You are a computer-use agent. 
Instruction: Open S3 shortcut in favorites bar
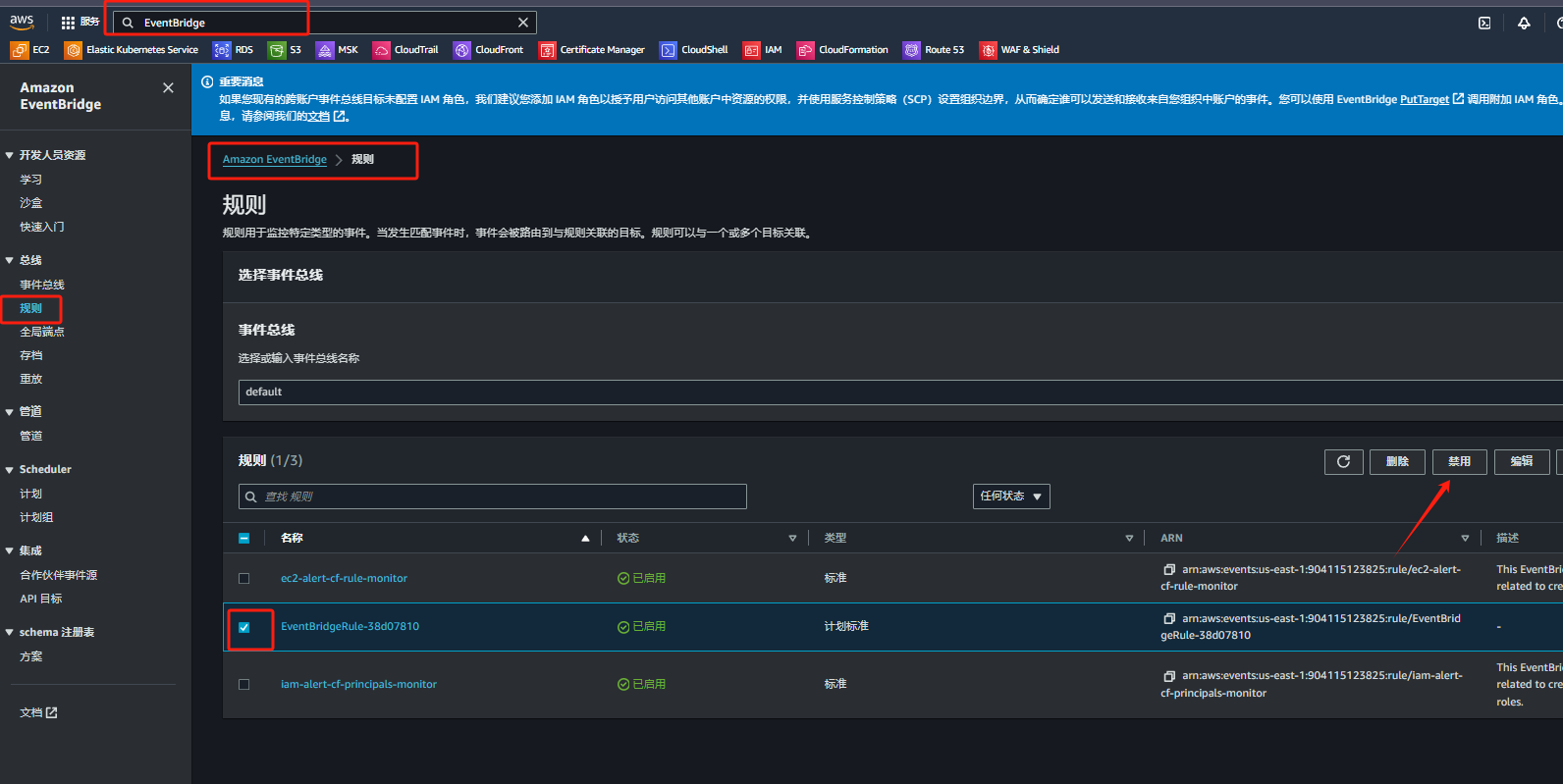point(285,50)
